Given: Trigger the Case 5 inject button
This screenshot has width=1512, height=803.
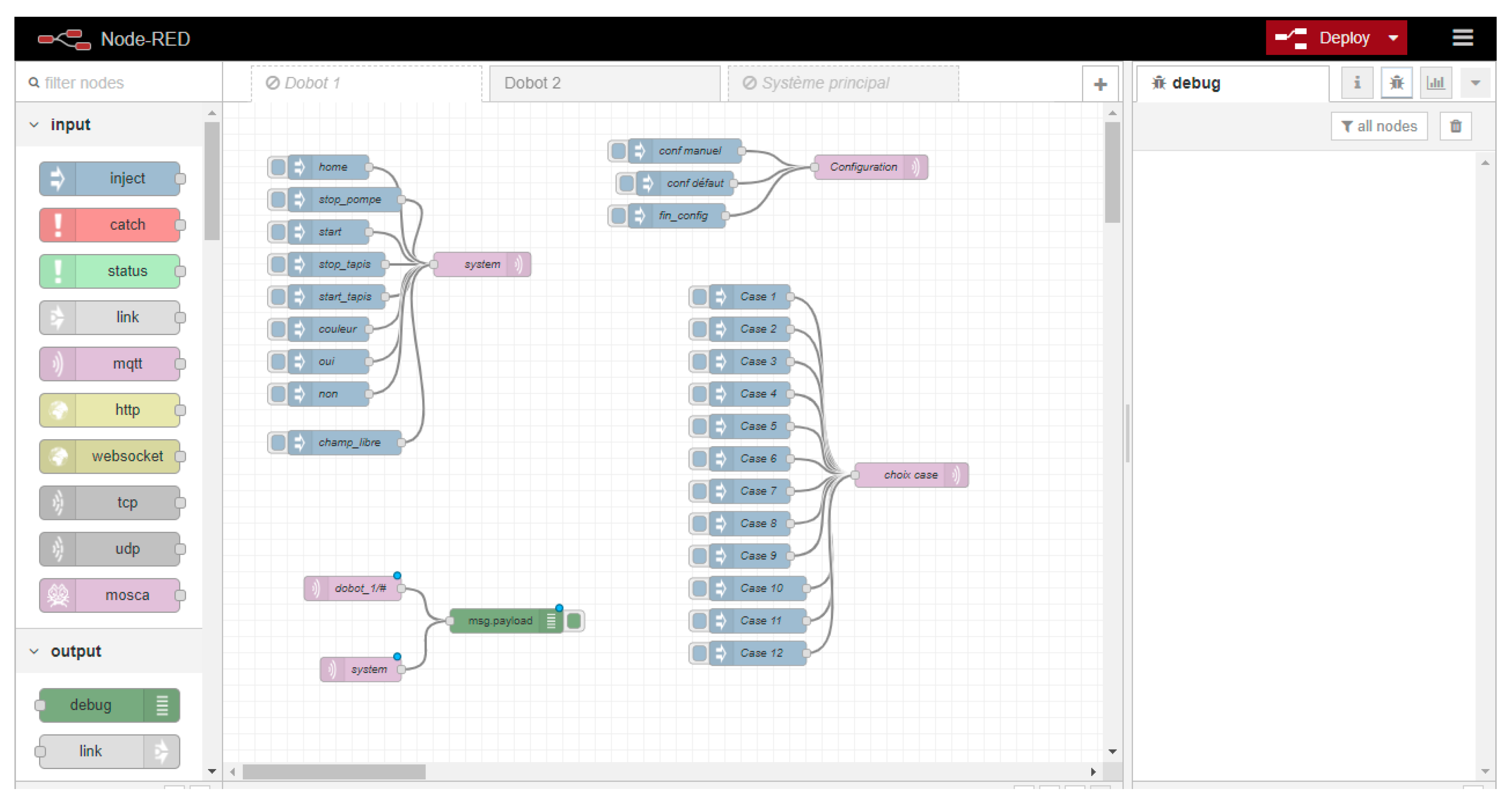Looking at the screenshot, I should point(699,426).
